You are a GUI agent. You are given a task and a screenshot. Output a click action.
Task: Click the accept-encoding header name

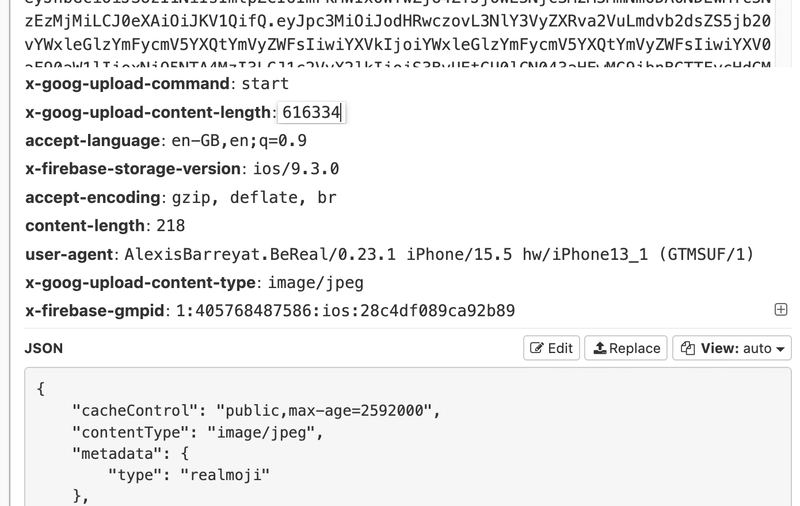[92, 197]
